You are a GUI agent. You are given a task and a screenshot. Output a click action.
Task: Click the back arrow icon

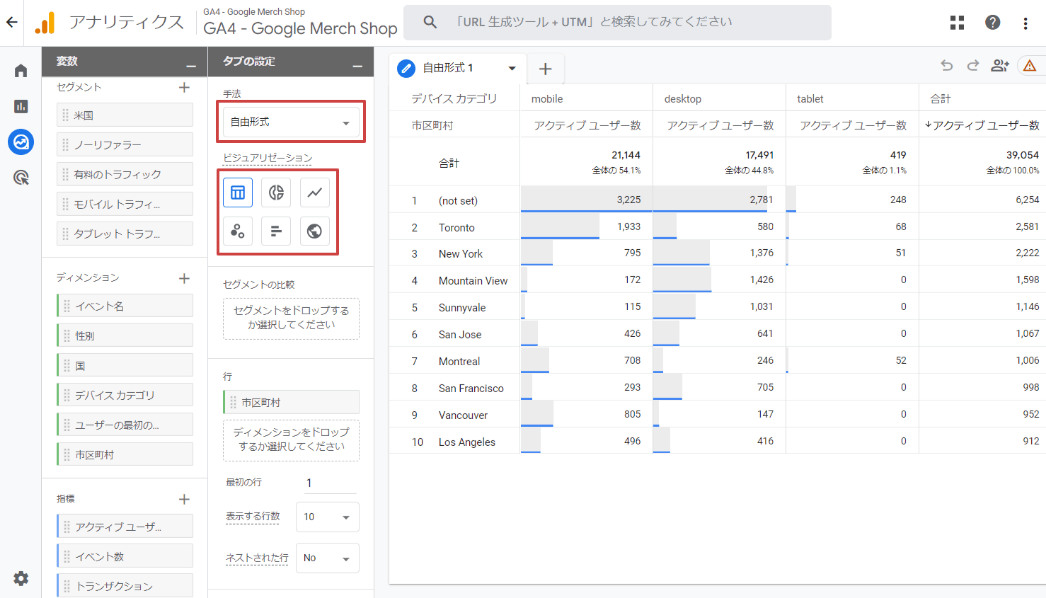point(11,22)
